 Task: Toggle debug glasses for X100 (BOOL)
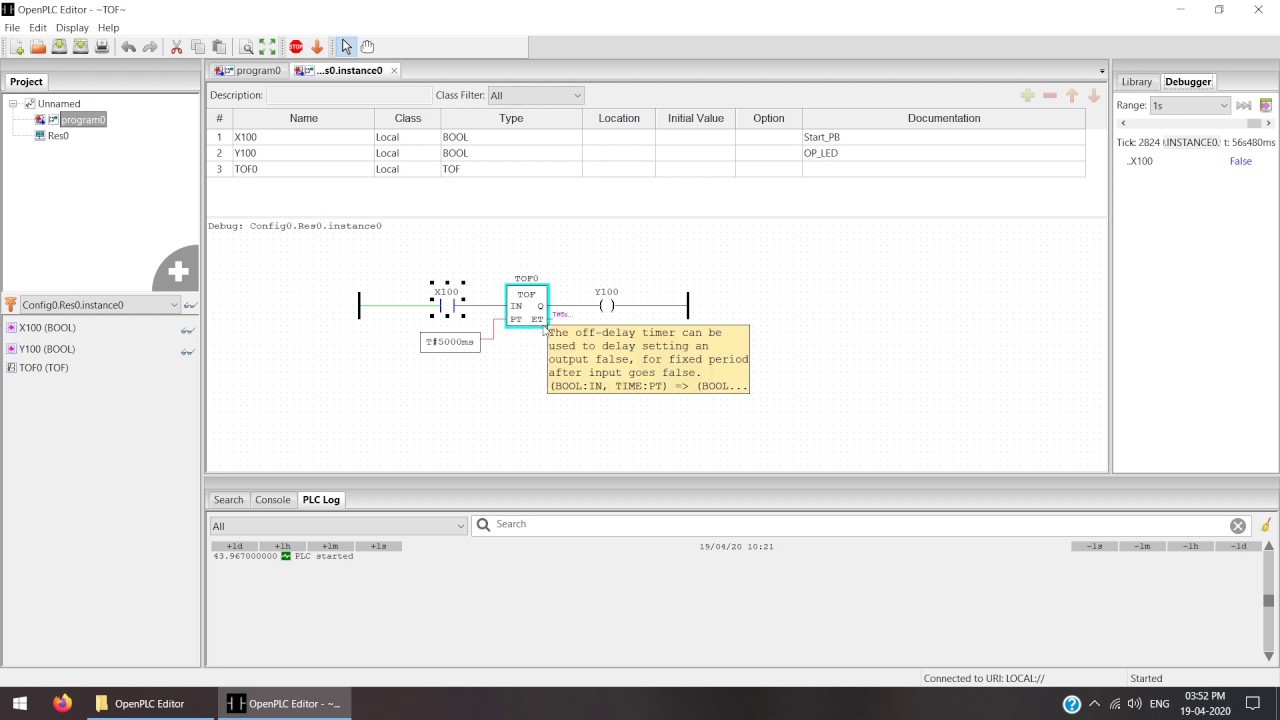click(187, 329)
